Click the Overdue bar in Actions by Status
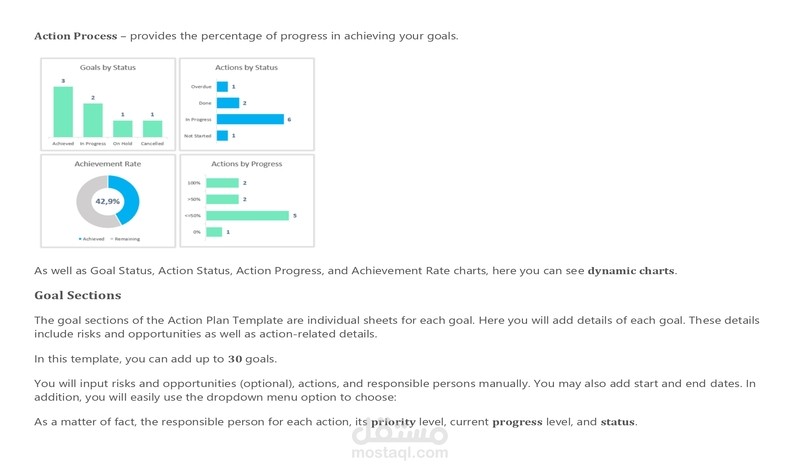The height and width of the screenshot is (470, 800). pyautogui.click(x=222, y=87)
